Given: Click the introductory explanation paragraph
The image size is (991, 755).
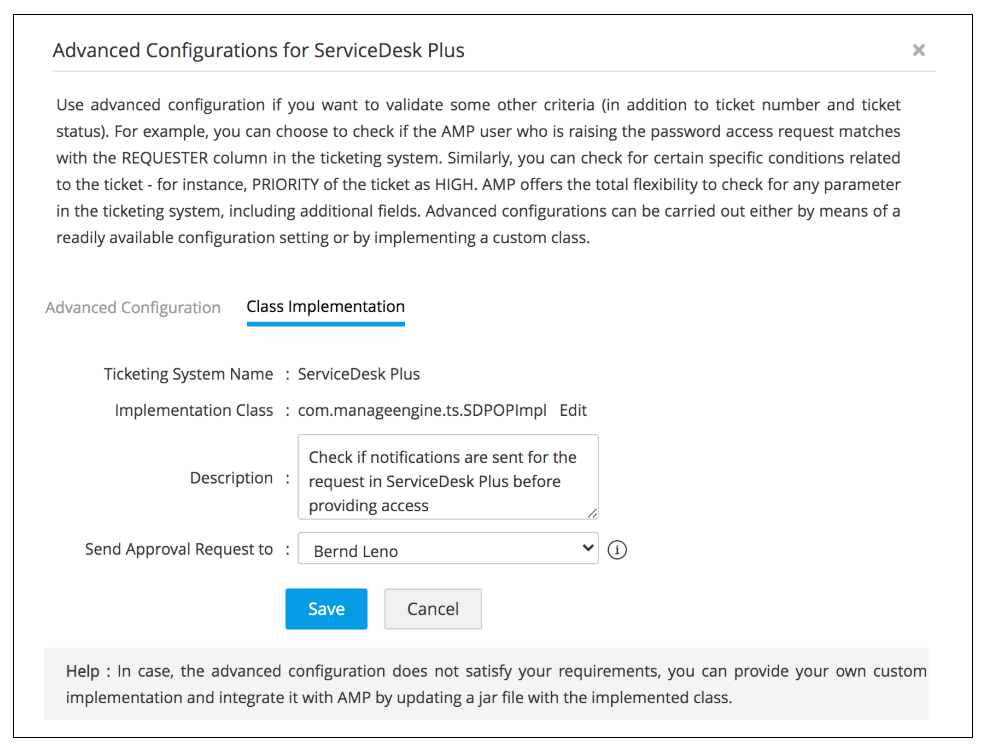Looking at the screenshot, I should click(478, 171).
